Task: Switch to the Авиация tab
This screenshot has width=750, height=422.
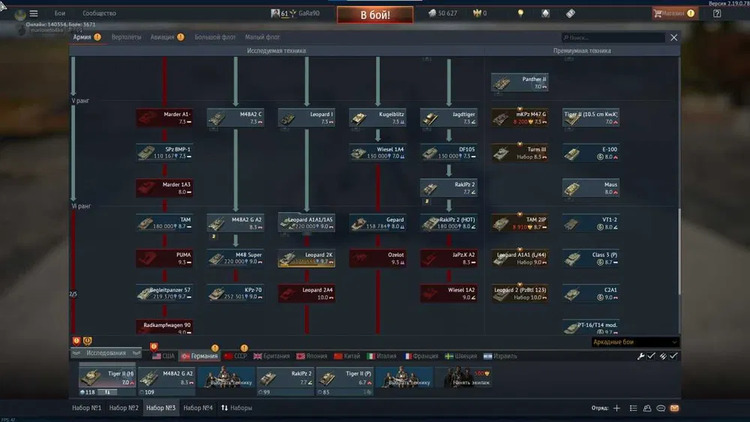Action: coord(164,37)
